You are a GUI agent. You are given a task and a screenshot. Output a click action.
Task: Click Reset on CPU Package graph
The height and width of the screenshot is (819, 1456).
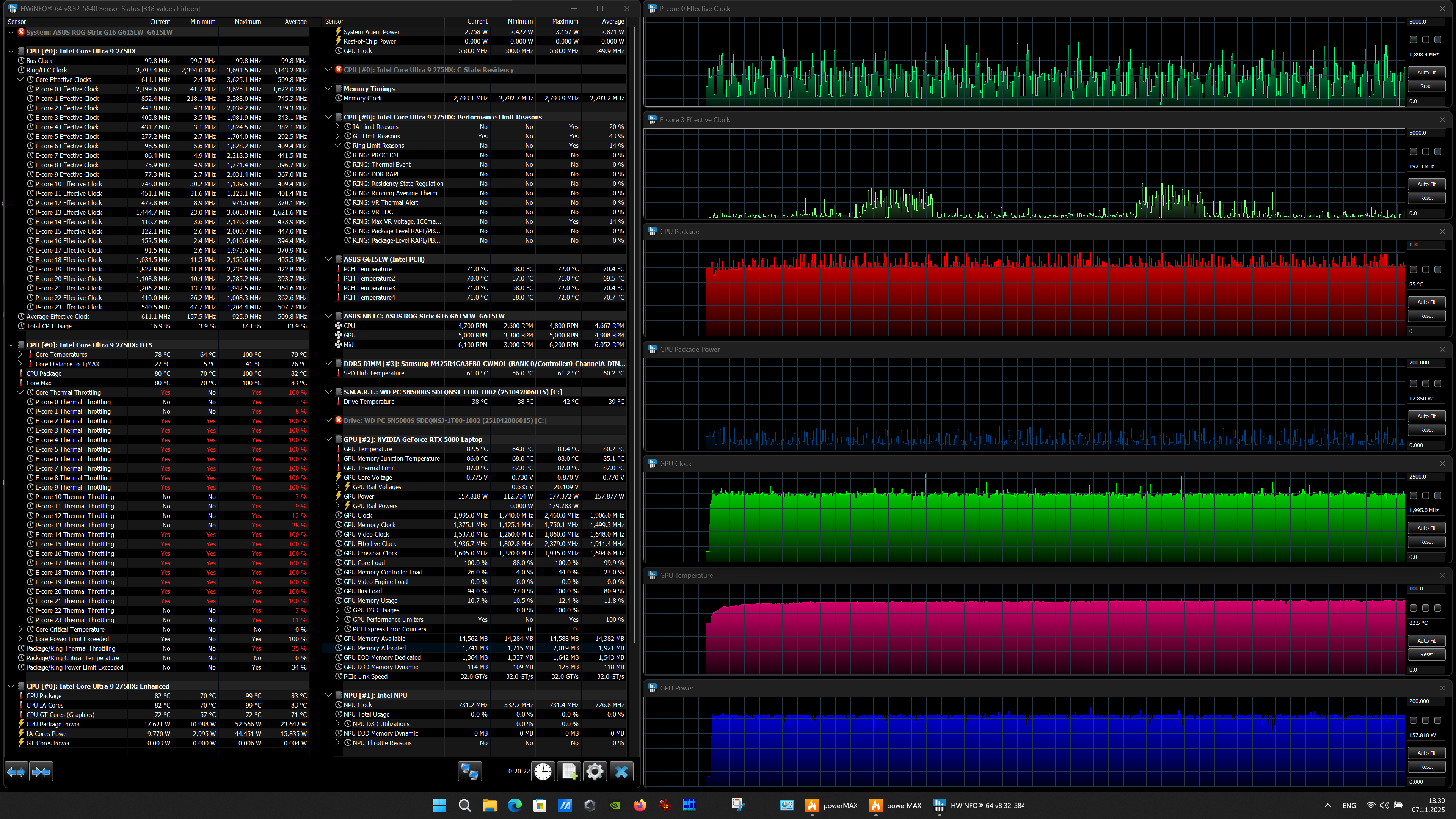pyautogui.click(x=1426, y=316)
